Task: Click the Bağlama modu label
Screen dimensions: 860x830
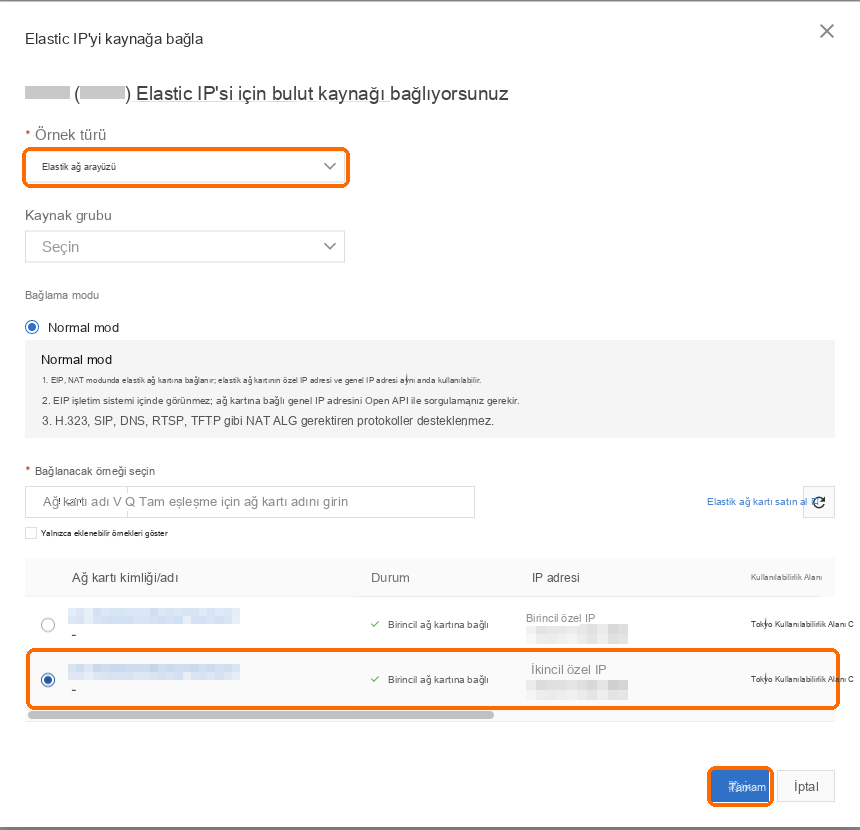Action: point(62,295)
